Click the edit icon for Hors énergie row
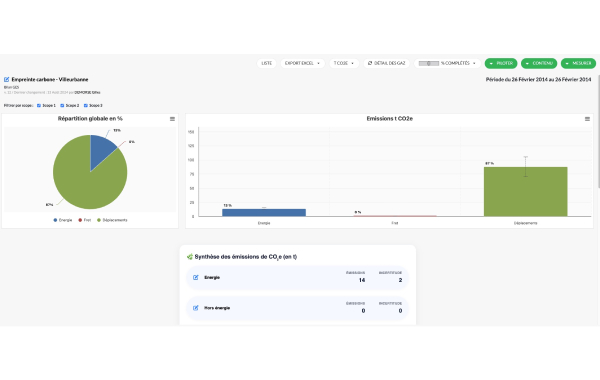 pyautogui.click(x=196, y=308)
